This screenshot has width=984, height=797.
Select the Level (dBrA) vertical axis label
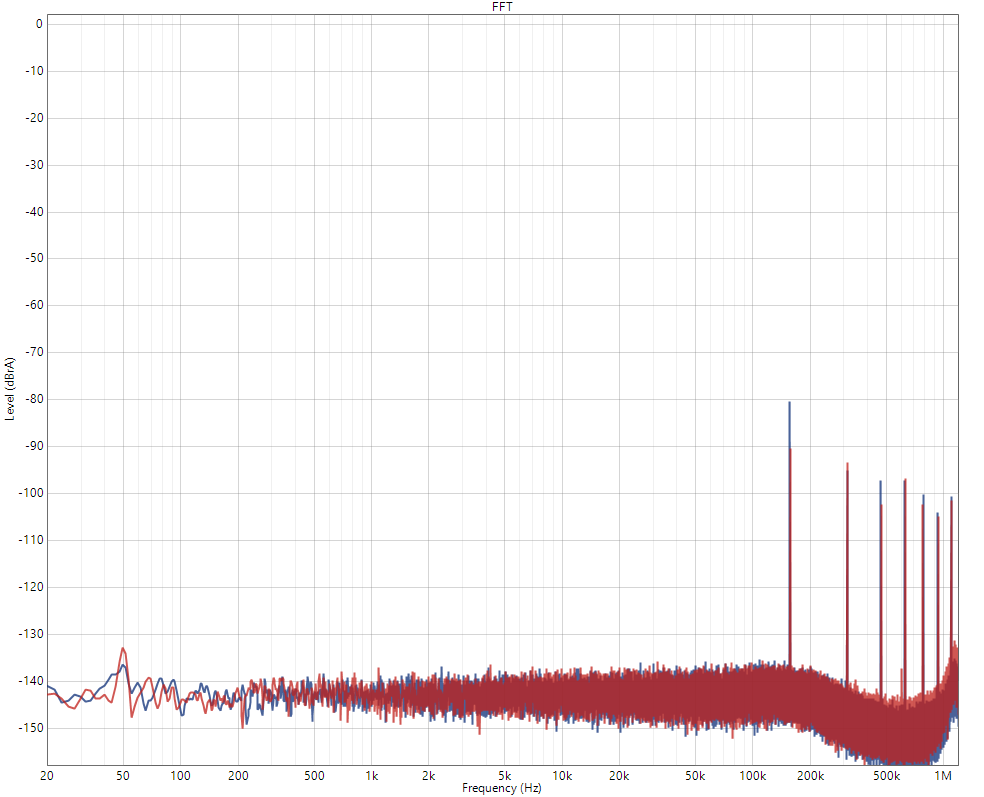click(x=10, y=388)
